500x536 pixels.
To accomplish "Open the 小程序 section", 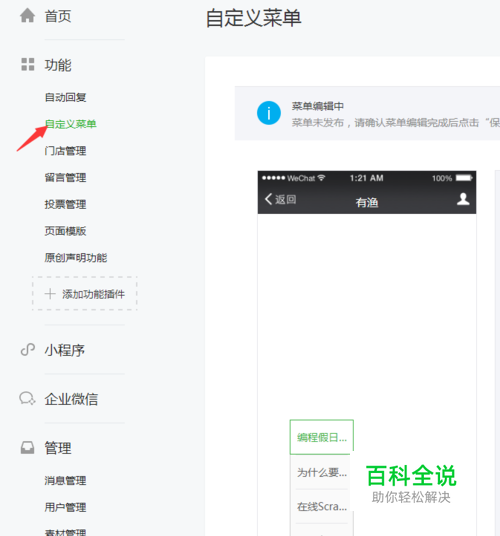I will coord(65,350).
